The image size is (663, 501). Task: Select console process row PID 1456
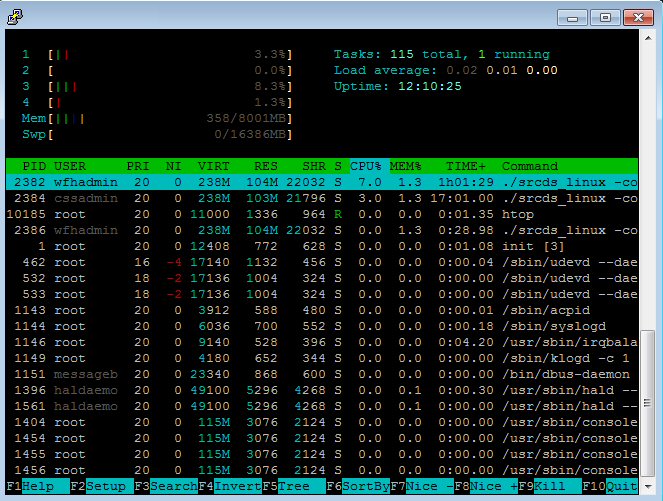click(x=322, y=471)
